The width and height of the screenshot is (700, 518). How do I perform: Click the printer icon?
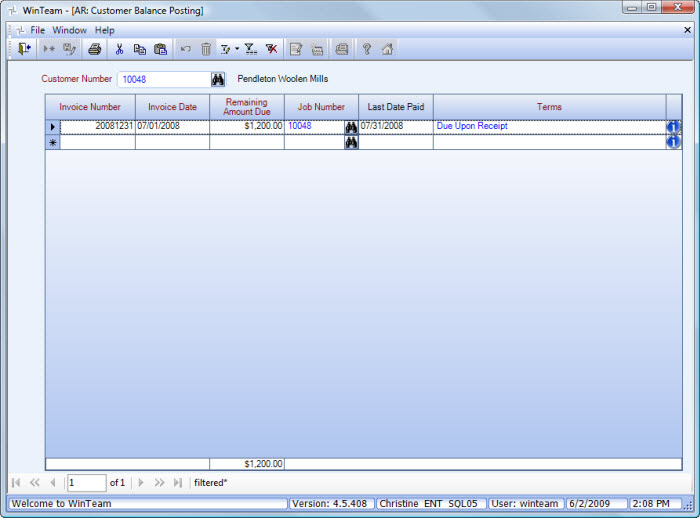click(95, 49)
